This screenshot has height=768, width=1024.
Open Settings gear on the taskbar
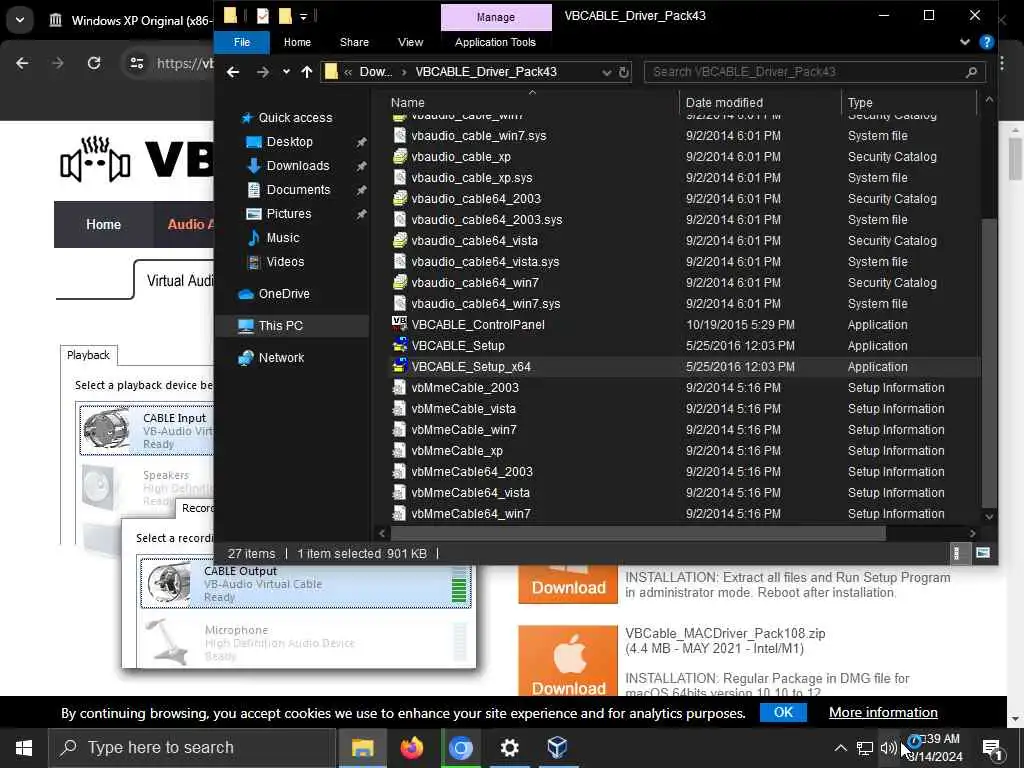click(x=509, y=747)
